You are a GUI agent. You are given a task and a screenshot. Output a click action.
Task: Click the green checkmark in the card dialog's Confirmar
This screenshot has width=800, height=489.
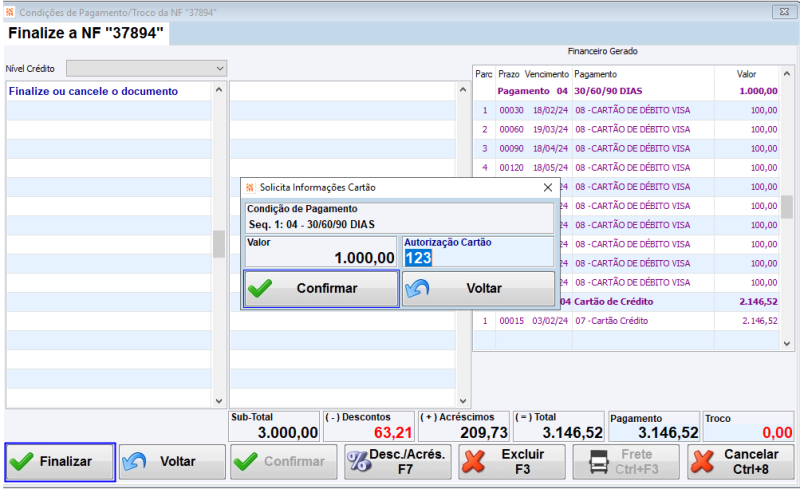[260, 289]
